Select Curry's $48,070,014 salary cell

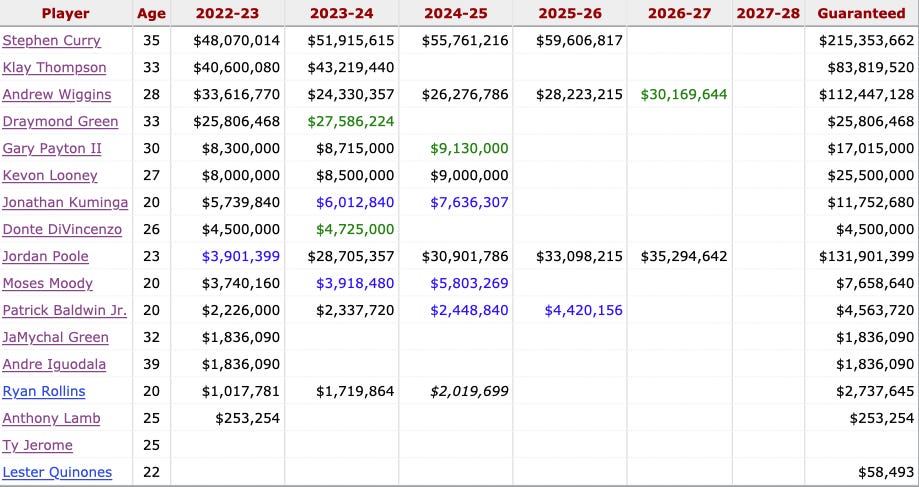pos(237,40)
